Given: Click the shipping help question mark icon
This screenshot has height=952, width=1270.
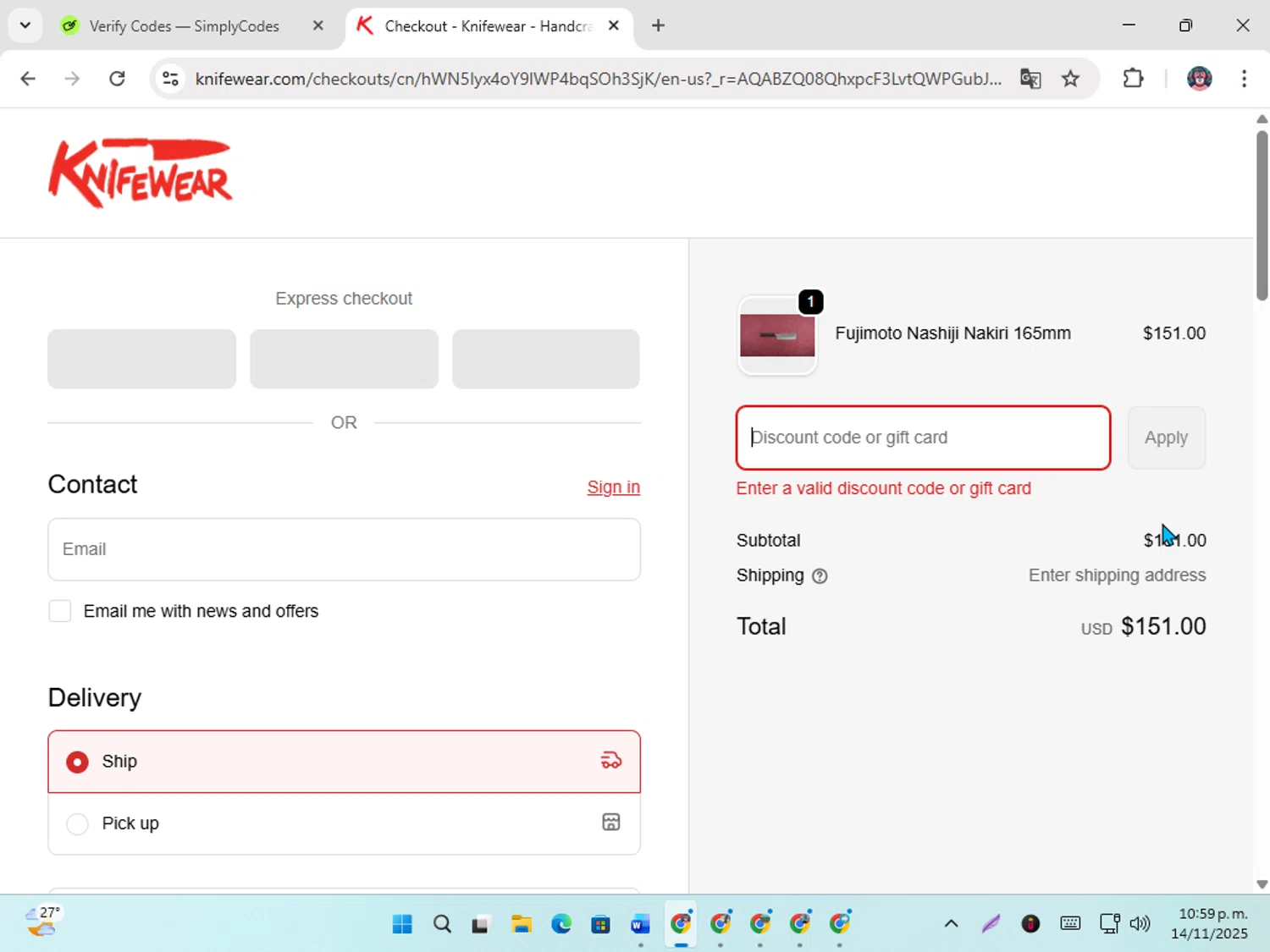Looking at the screenshot, I should pos(820,576).
